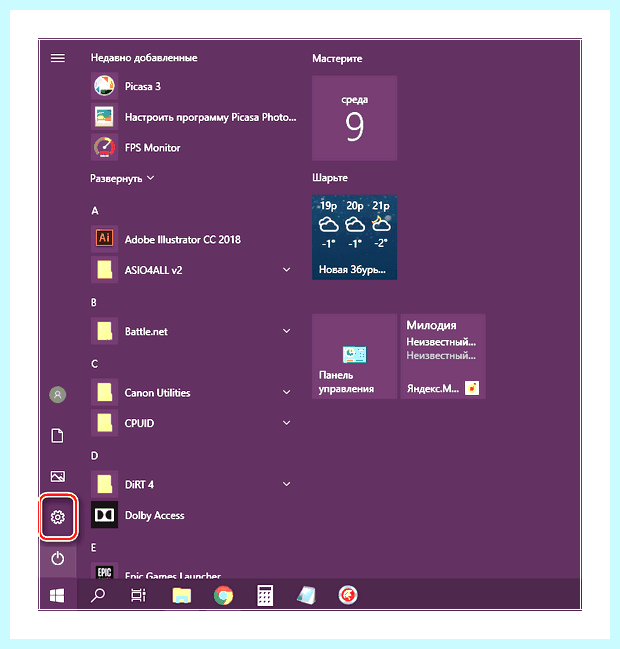Open taskbar Search magnifier

[98, 596]
